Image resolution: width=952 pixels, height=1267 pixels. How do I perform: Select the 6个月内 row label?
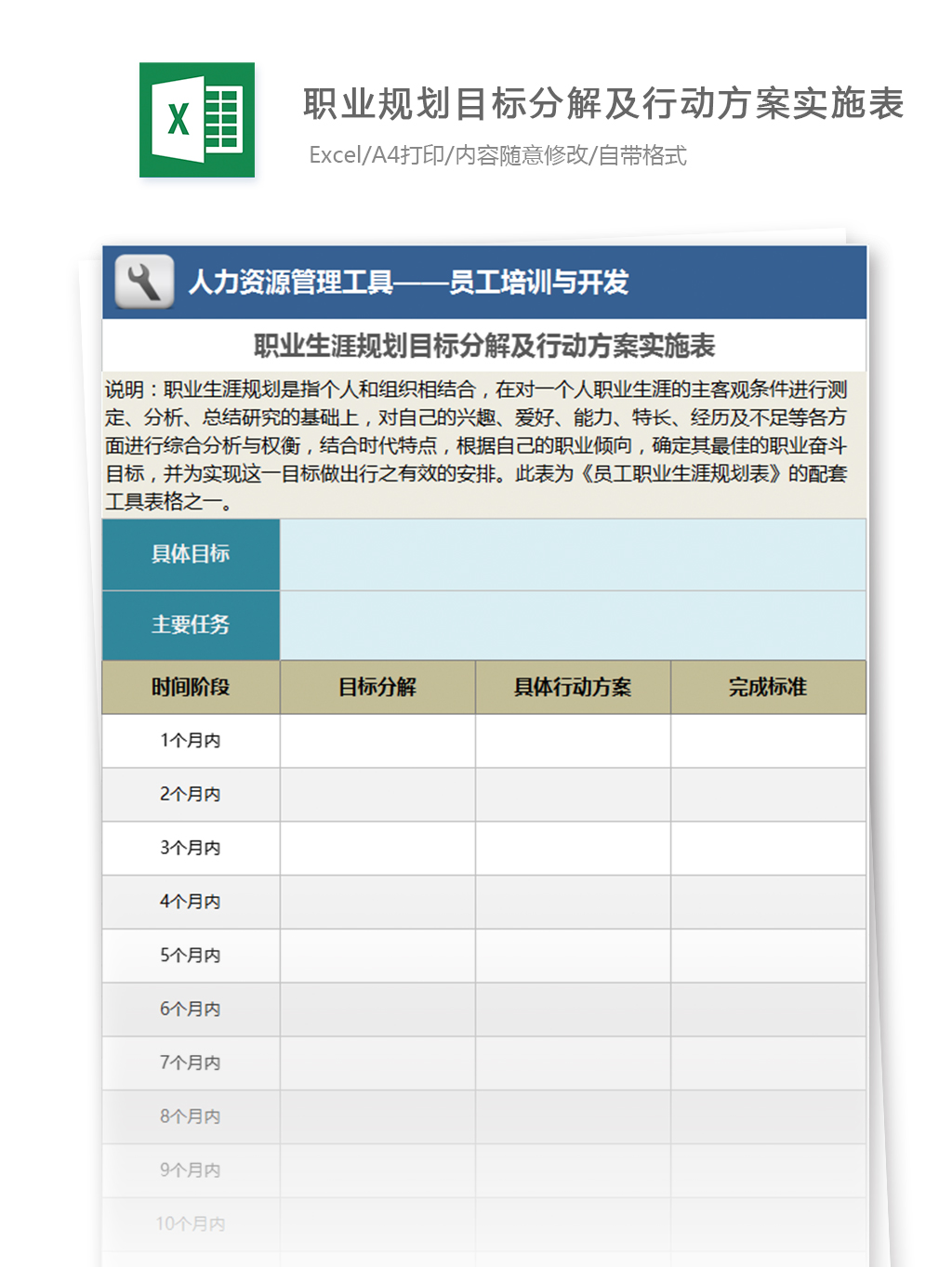[191, 1010]
